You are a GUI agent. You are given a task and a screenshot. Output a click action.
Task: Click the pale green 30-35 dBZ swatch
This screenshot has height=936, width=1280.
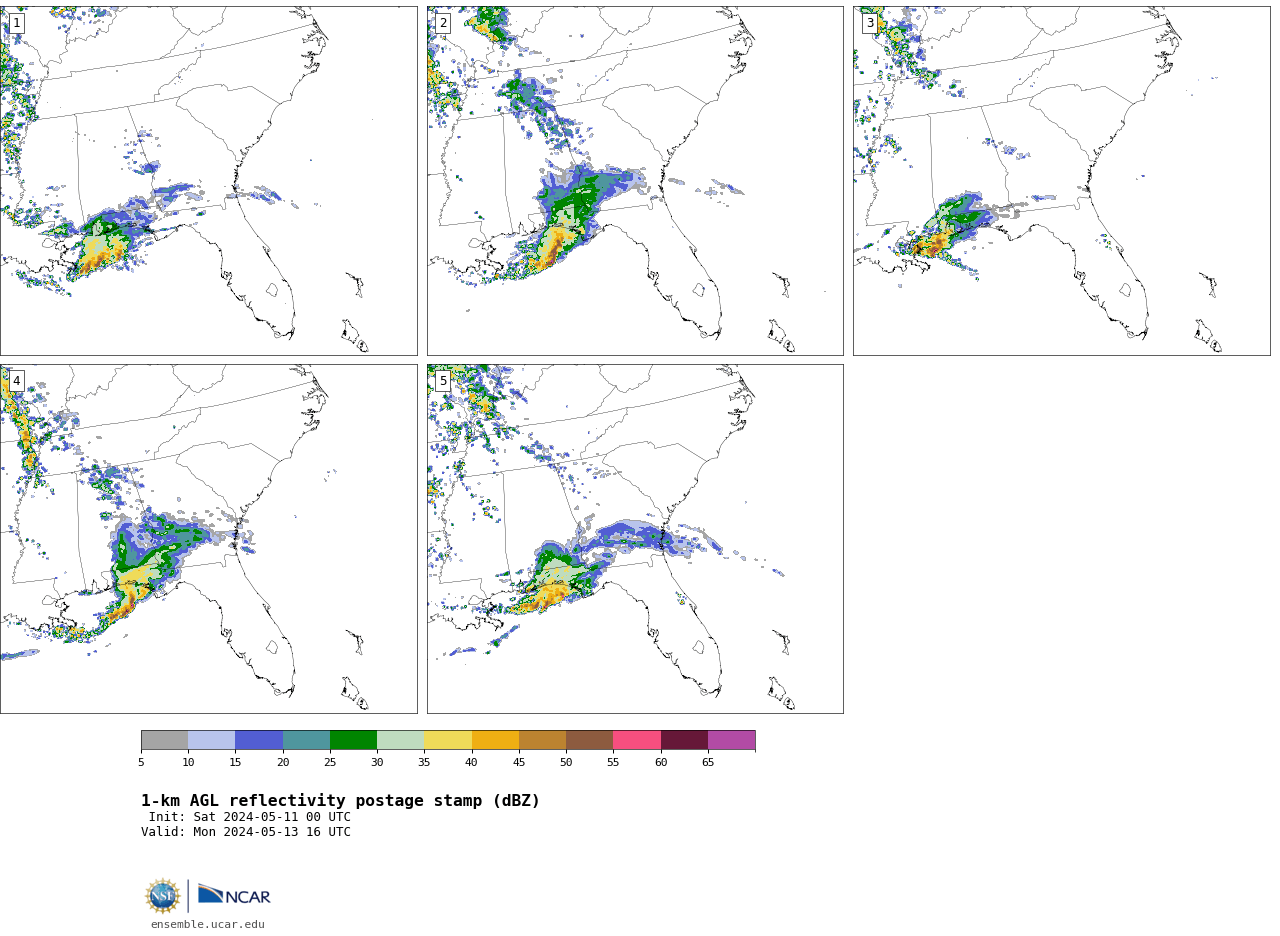click(x=400, y=740)
